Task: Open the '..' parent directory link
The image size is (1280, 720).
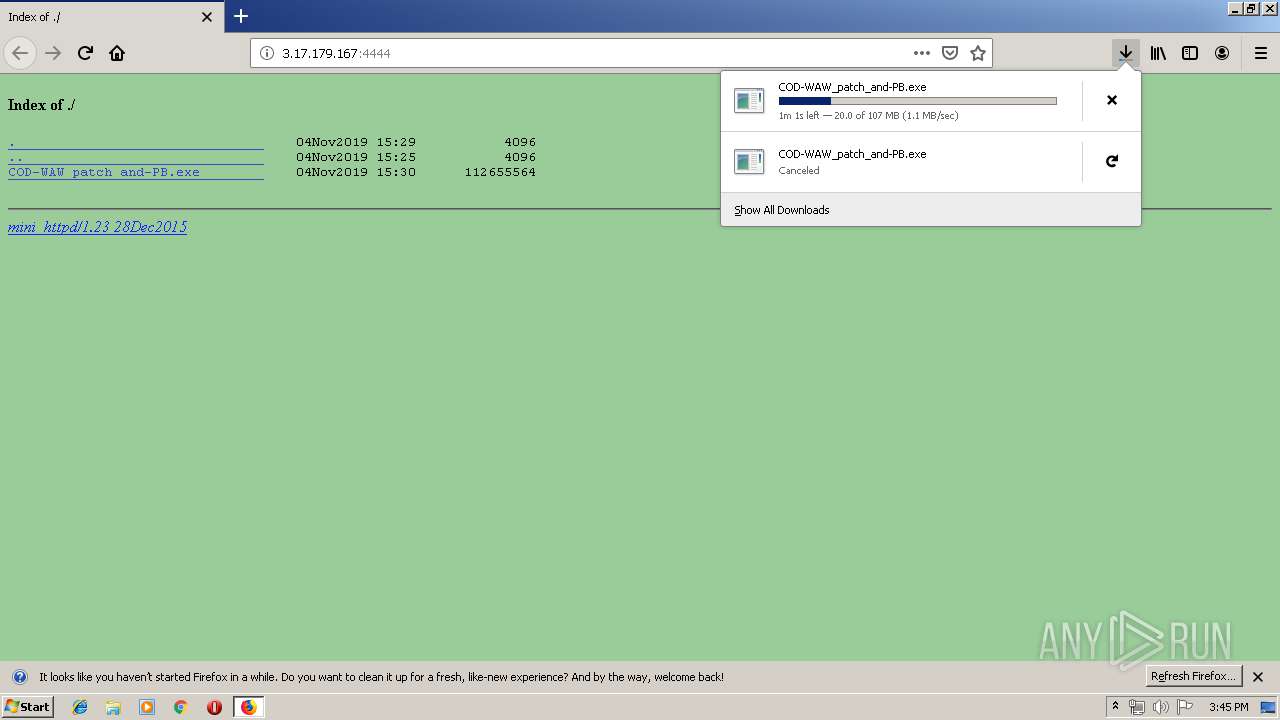Action: tap(135, 157)
